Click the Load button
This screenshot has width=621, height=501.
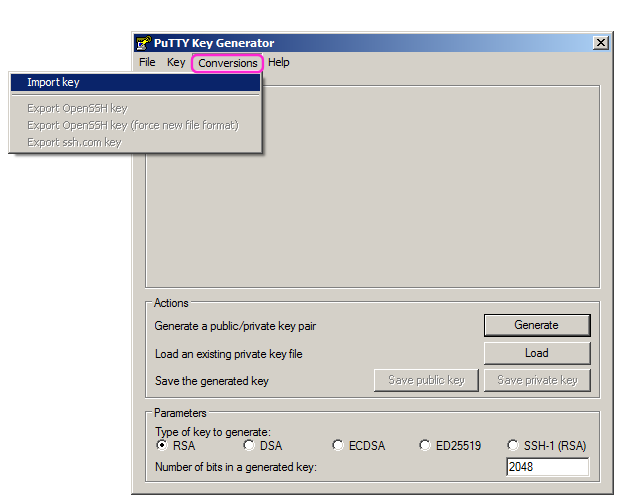(537, 353)
